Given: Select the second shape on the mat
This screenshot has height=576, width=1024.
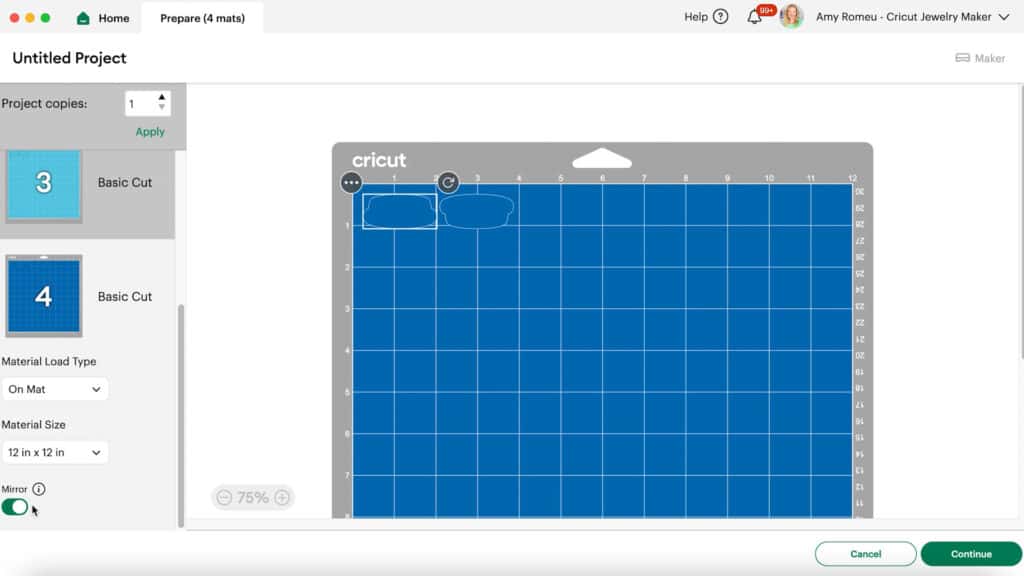Looking at the screenshot, I should (477, 211).
